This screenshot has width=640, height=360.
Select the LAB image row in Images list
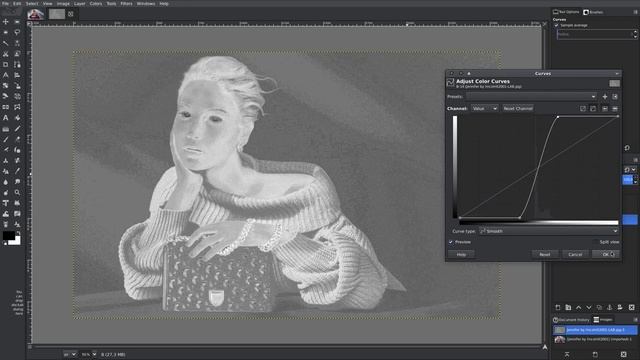[595, 330]
